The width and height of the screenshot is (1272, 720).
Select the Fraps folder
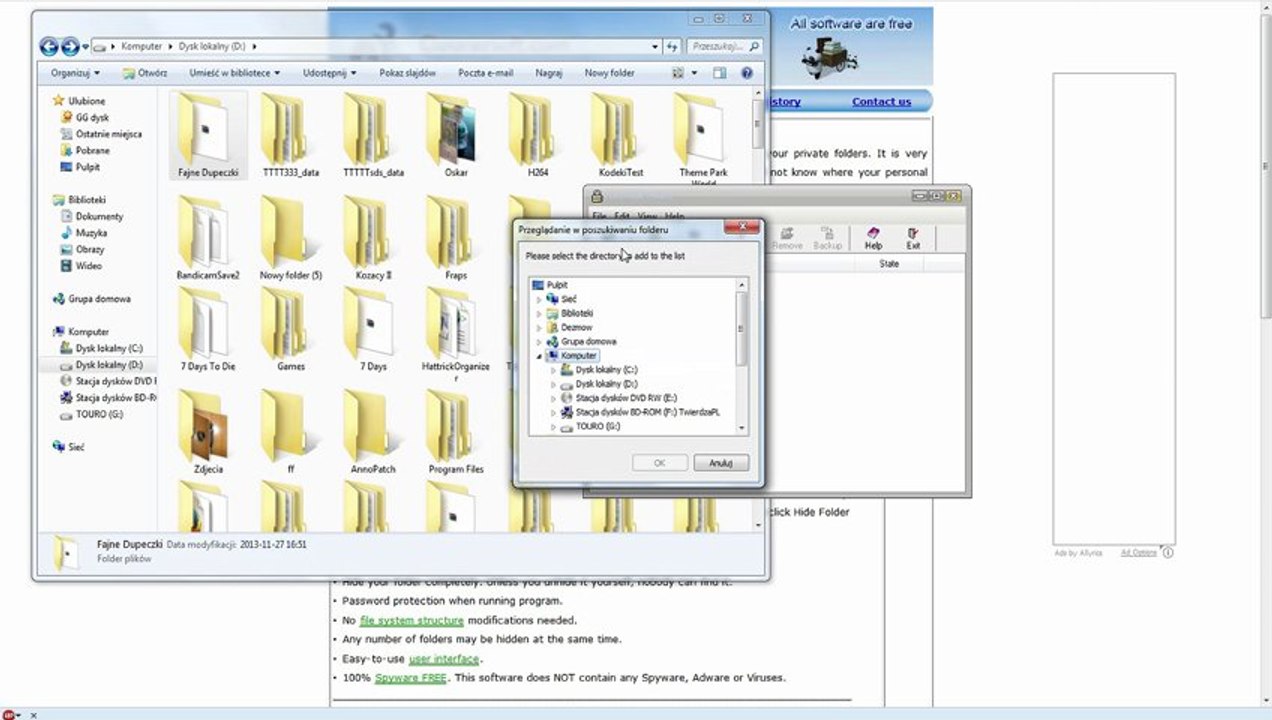point(456,238)
